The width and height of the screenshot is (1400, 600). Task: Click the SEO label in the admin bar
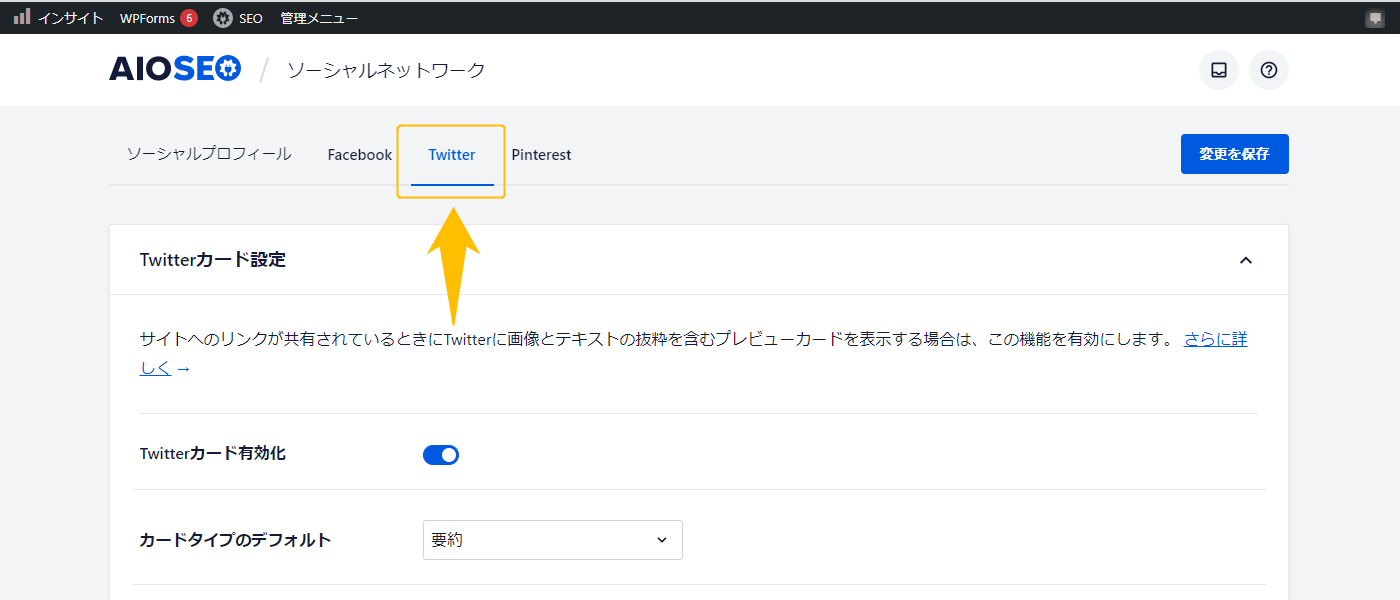(251, 18)
